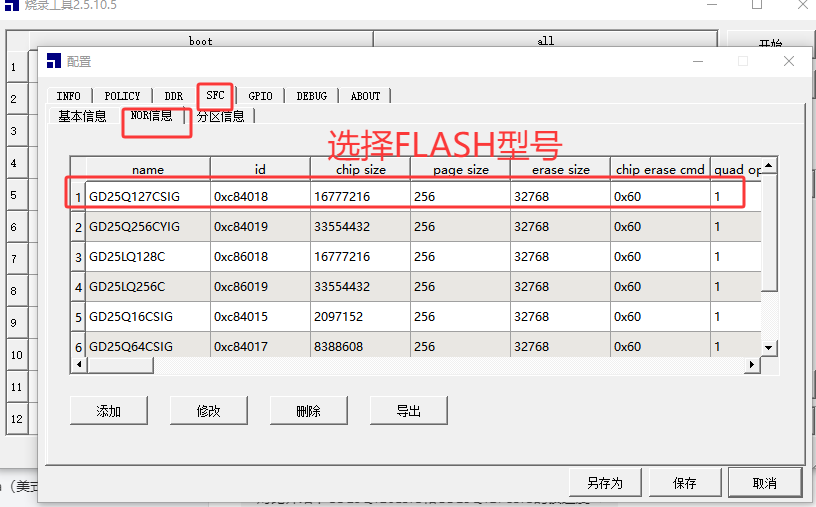
Task: Close the 配置 dialog window
Action: coord(789,61)
